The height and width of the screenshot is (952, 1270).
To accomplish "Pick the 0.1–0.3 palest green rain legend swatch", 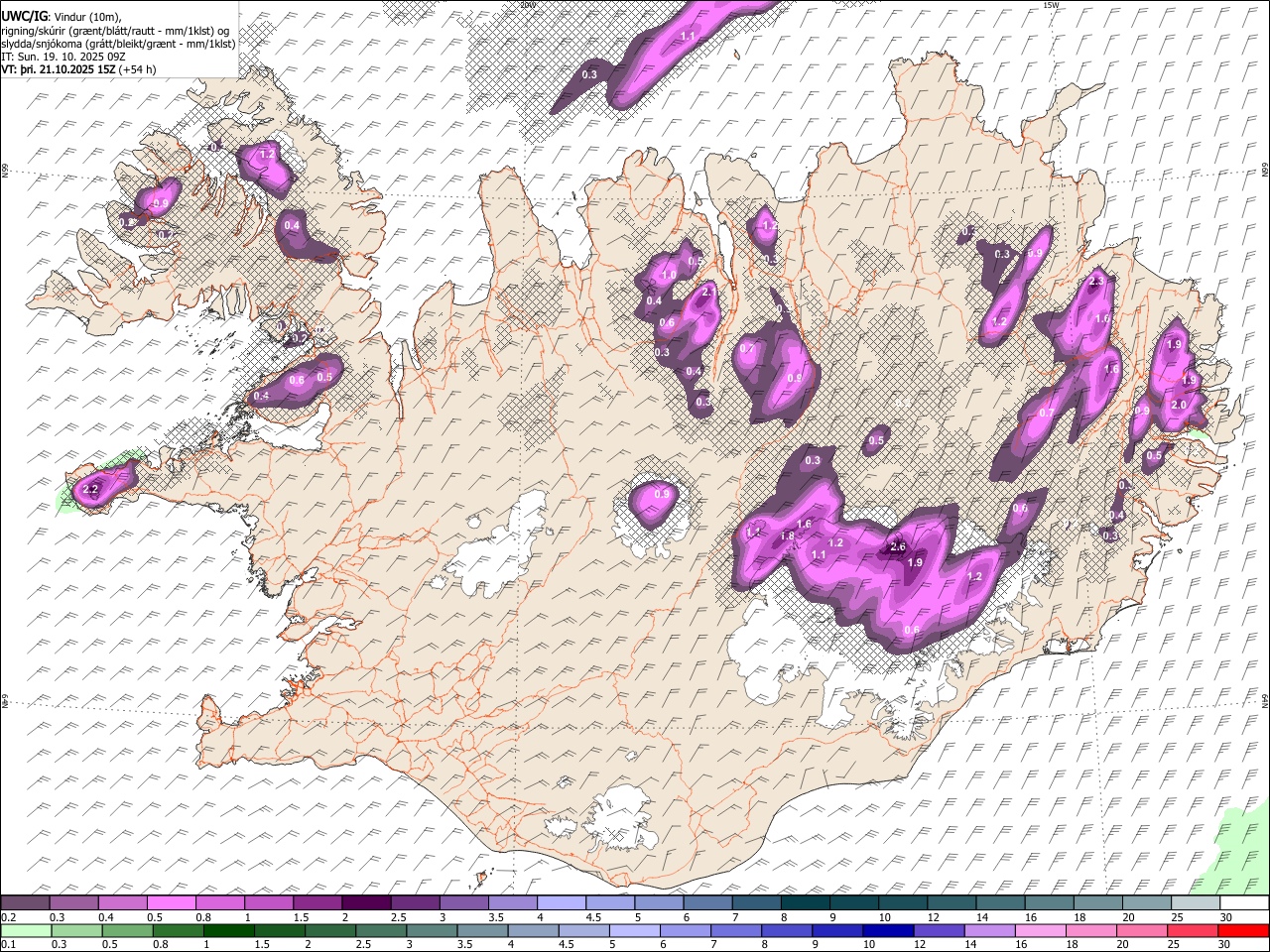I will click(26, 931).
